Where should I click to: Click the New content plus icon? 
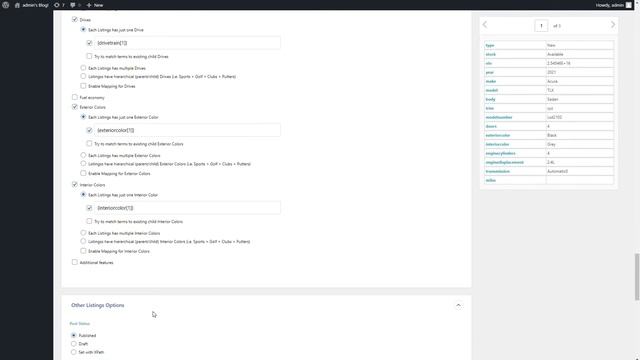[89, 5]
